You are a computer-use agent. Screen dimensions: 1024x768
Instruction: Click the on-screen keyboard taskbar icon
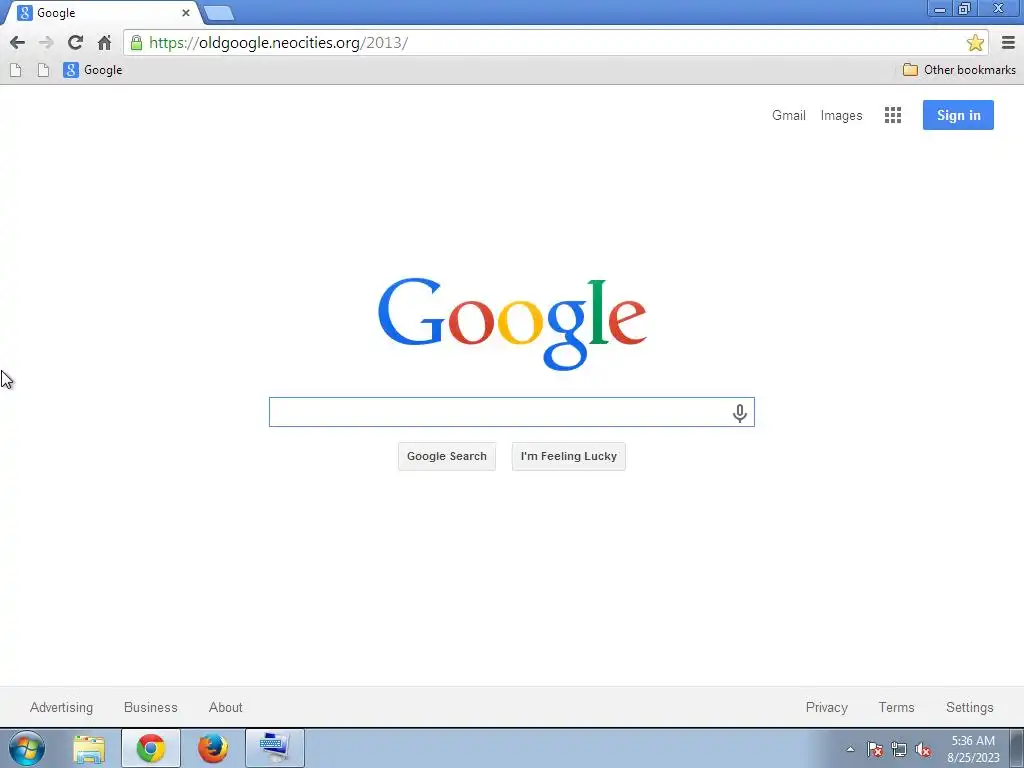[275, 748]
